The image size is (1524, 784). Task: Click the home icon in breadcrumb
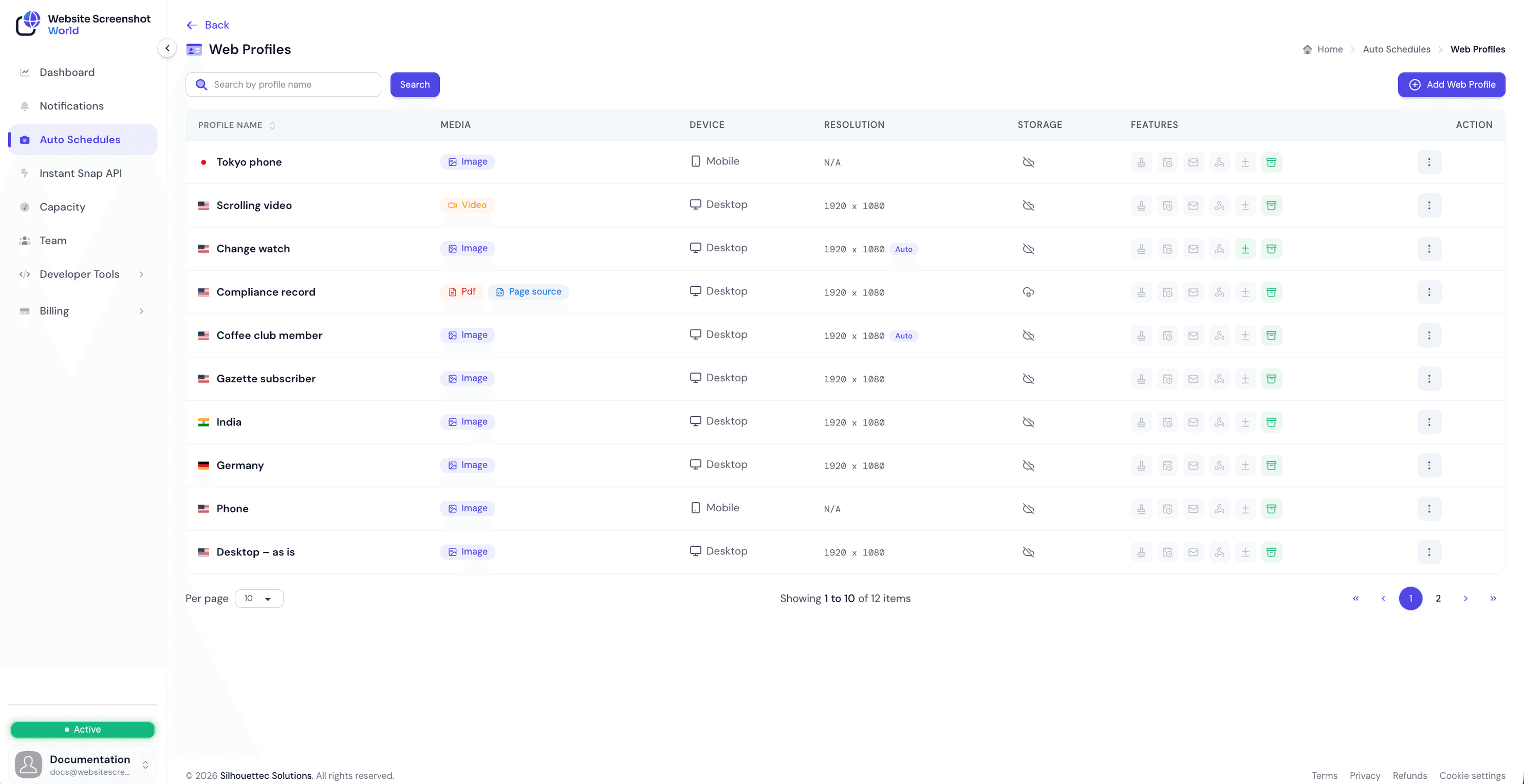click(1308, 49)
